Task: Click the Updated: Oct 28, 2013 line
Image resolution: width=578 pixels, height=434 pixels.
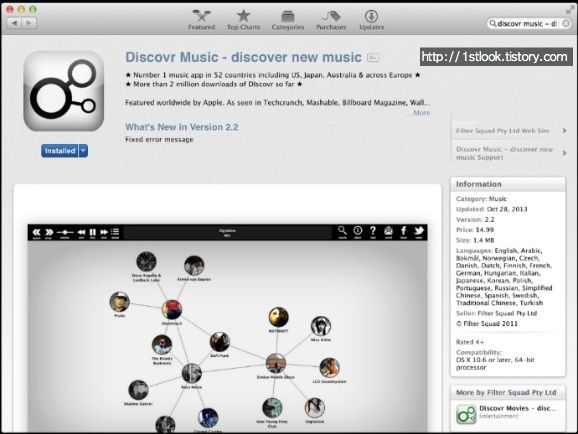Action: [492, 209]
